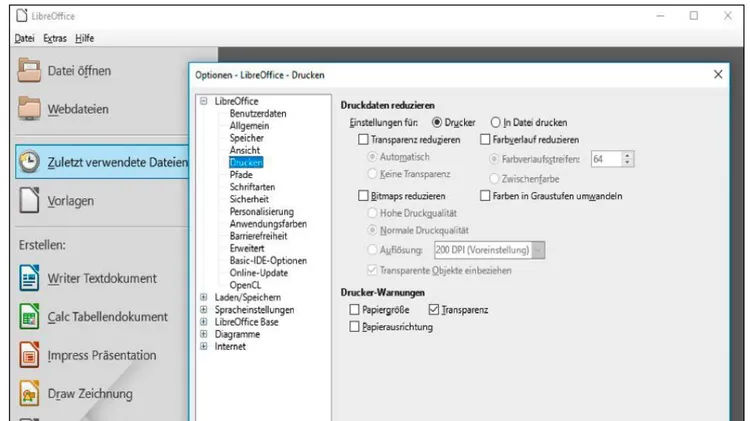This screenshot has width=750, height=421.
Task: Select Ansicht in the options tree
Action: 244,150
